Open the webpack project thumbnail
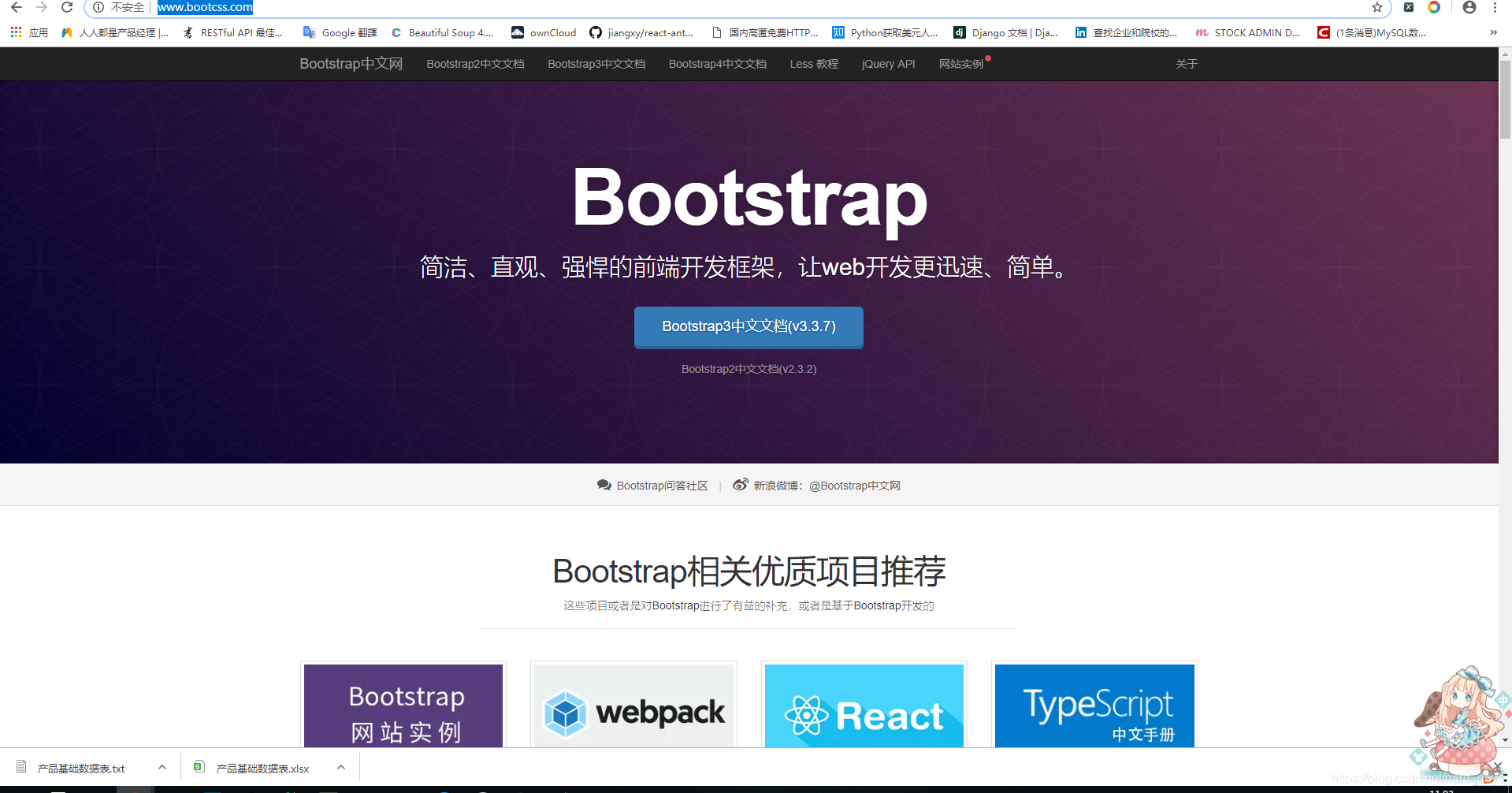Image resolution: width=1512 pixels, height=793 pixels. point(633,705)
